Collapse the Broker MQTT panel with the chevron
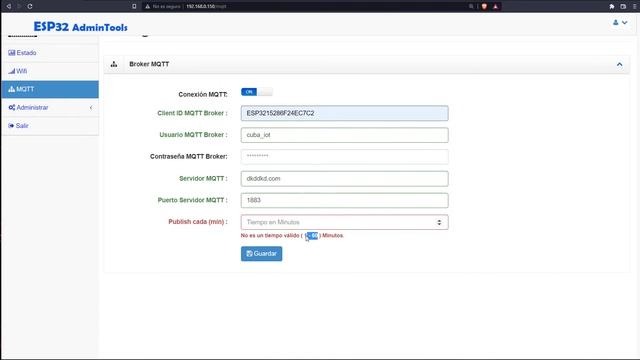 pos(620,64)
